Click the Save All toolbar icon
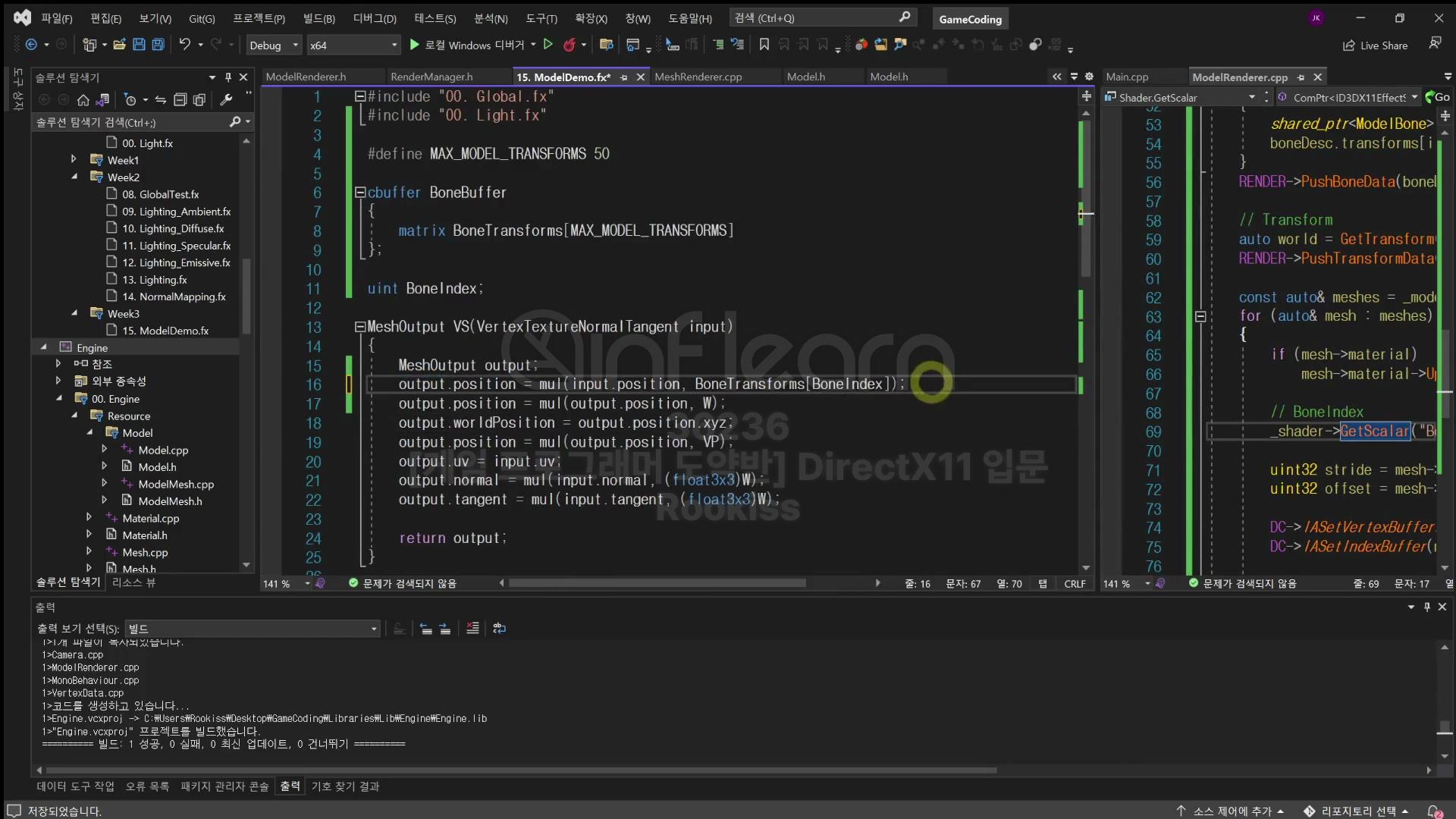 [x=158, y=45]
